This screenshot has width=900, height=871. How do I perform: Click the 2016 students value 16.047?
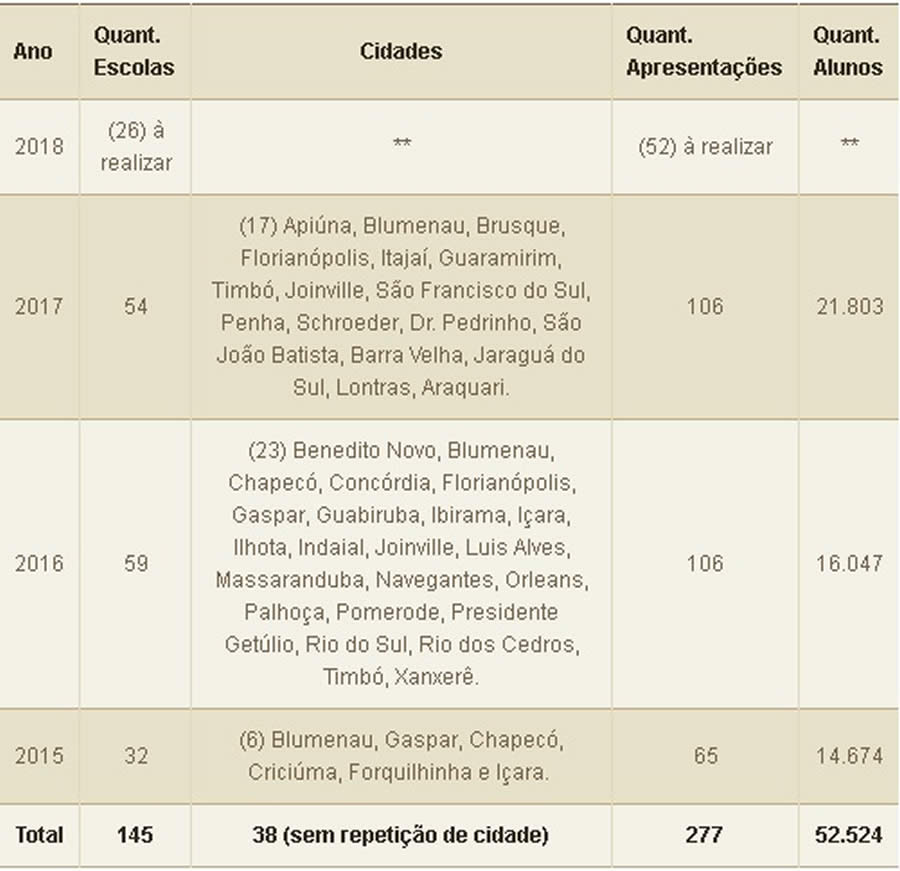pos(848,563)
